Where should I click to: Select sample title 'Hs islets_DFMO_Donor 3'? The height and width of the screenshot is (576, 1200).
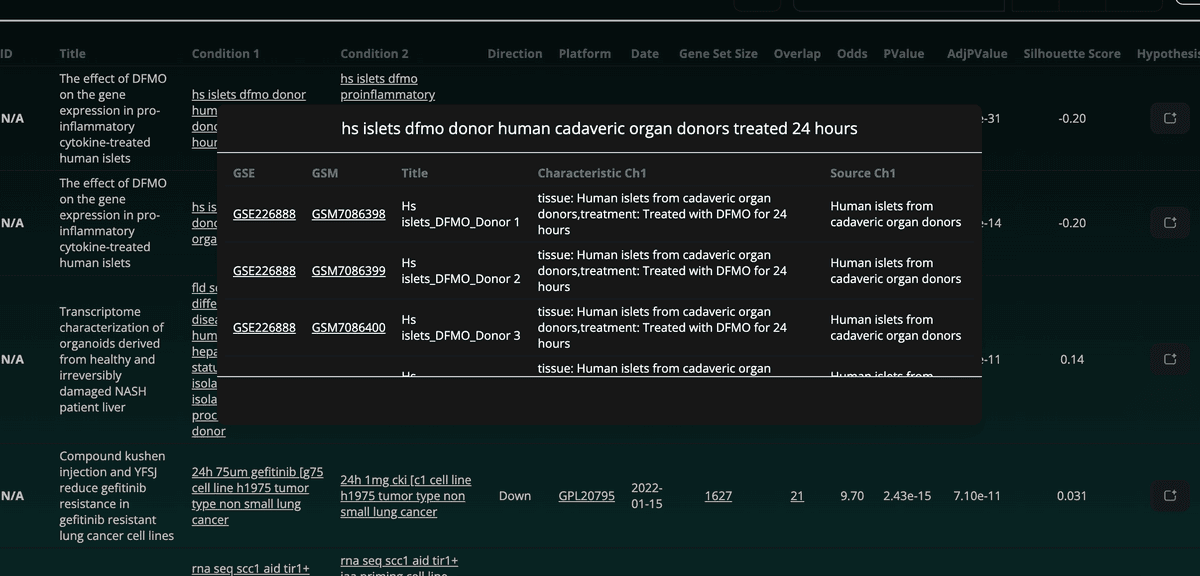[461, 328]
